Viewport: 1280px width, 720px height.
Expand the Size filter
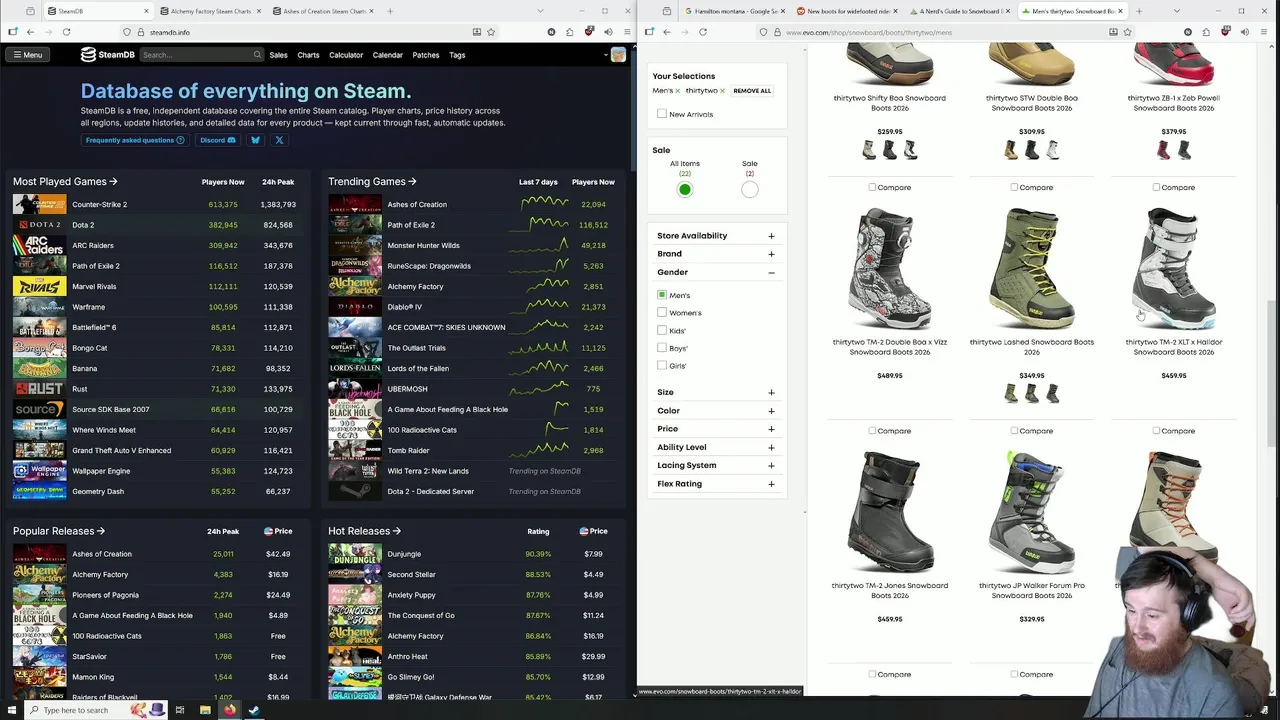(771, 392)
